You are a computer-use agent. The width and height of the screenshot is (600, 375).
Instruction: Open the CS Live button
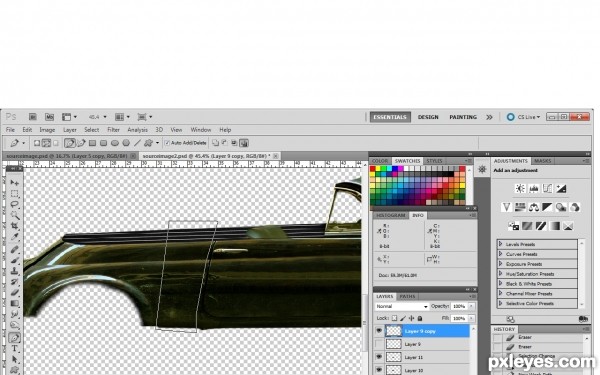pos(524,117)
